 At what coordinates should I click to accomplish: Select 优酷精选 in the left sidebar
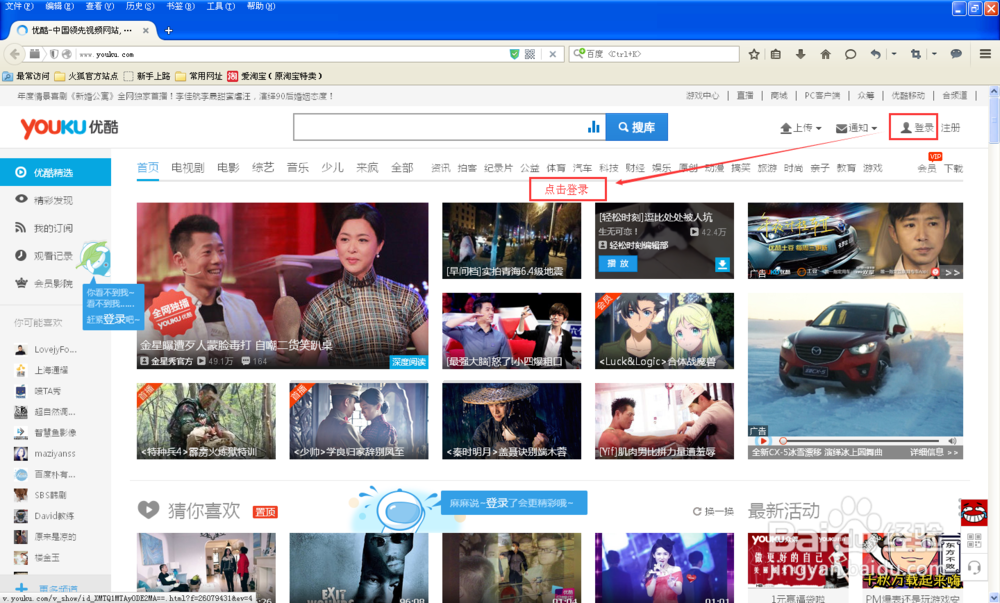(55, 172)
